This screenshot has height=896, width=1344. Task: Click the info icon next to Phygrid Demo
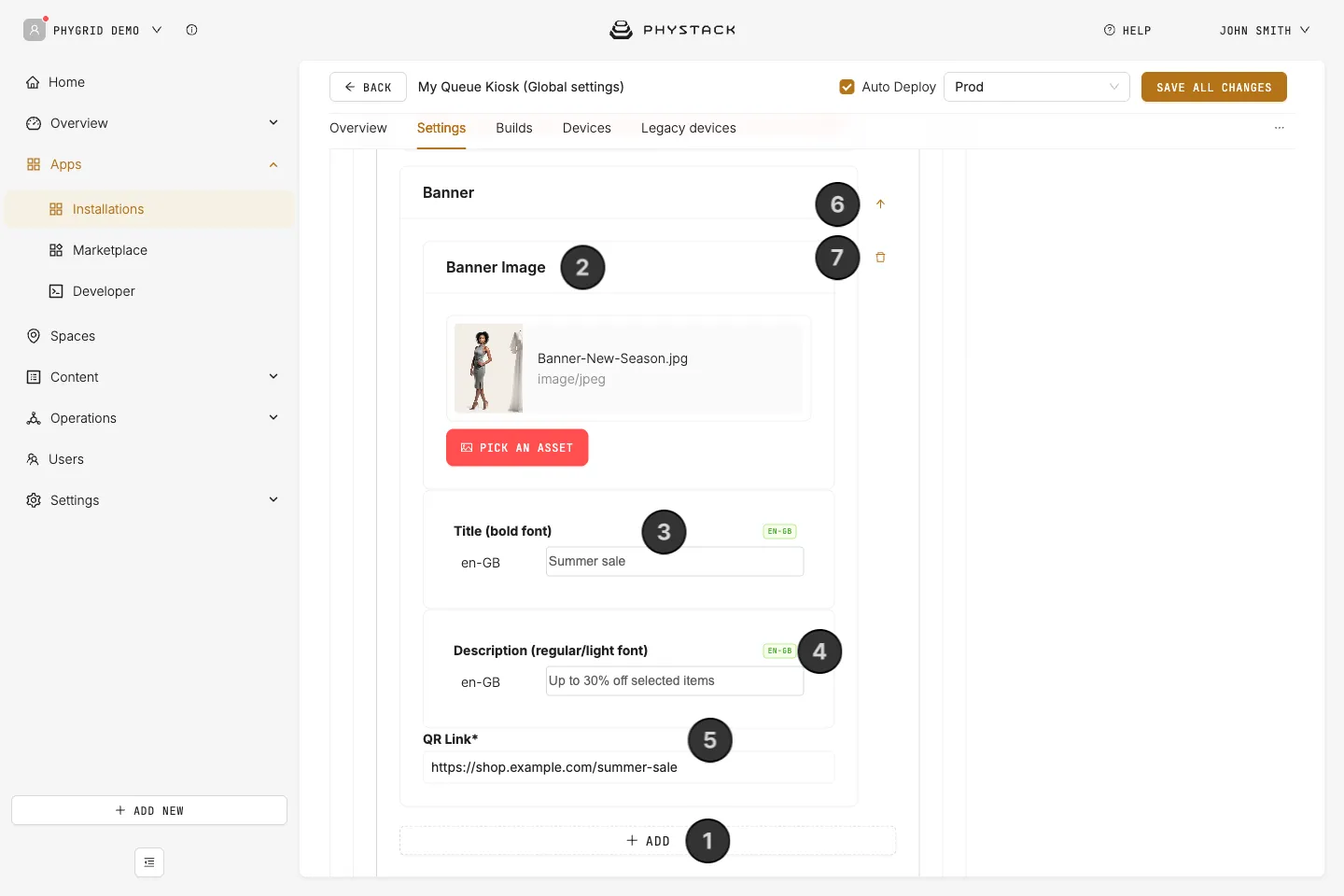[191, 30]
